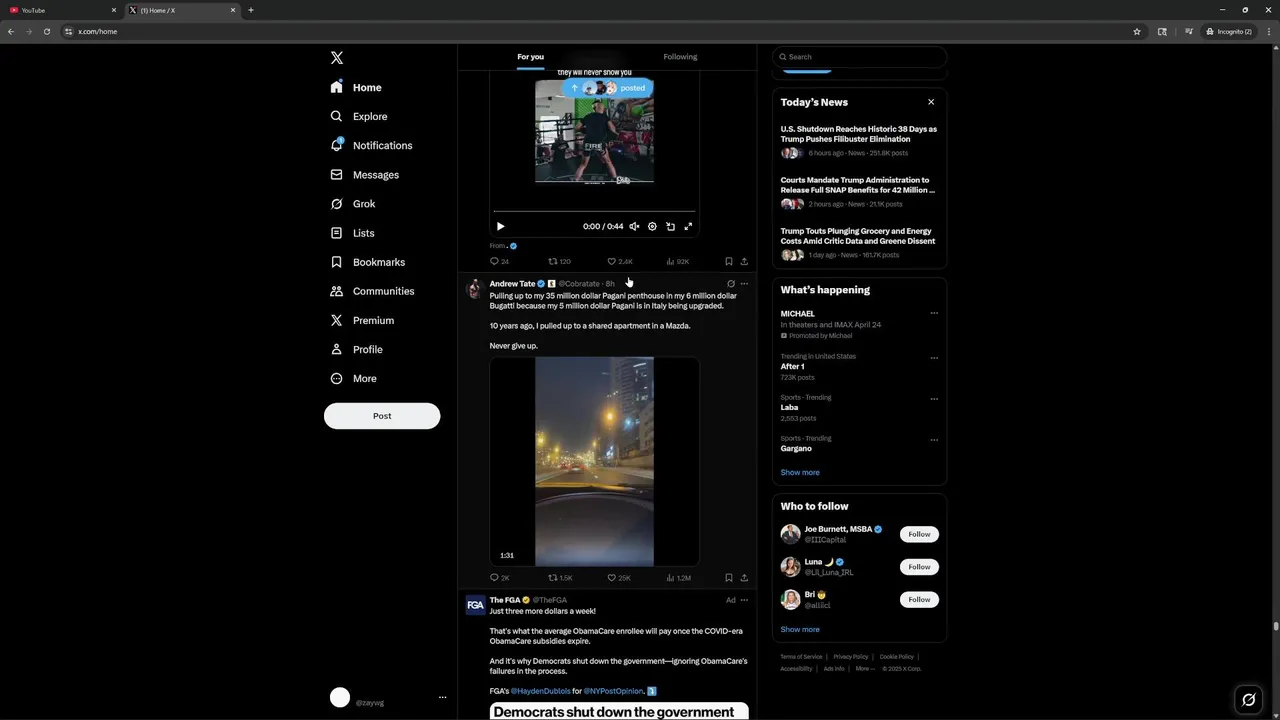Toggle picture-in-picture on the 0:44 video
This screenshot has height=720, width=1280.
point(670,226)
